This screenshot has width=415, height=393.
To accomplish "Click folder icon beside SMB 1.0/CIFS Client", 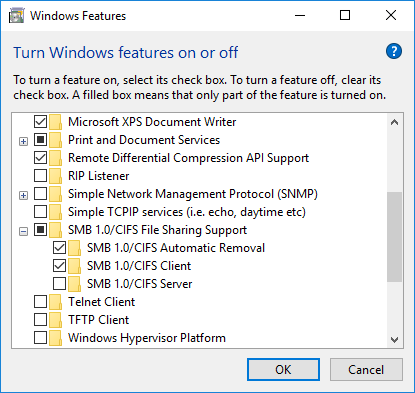I will click(74, 266).
